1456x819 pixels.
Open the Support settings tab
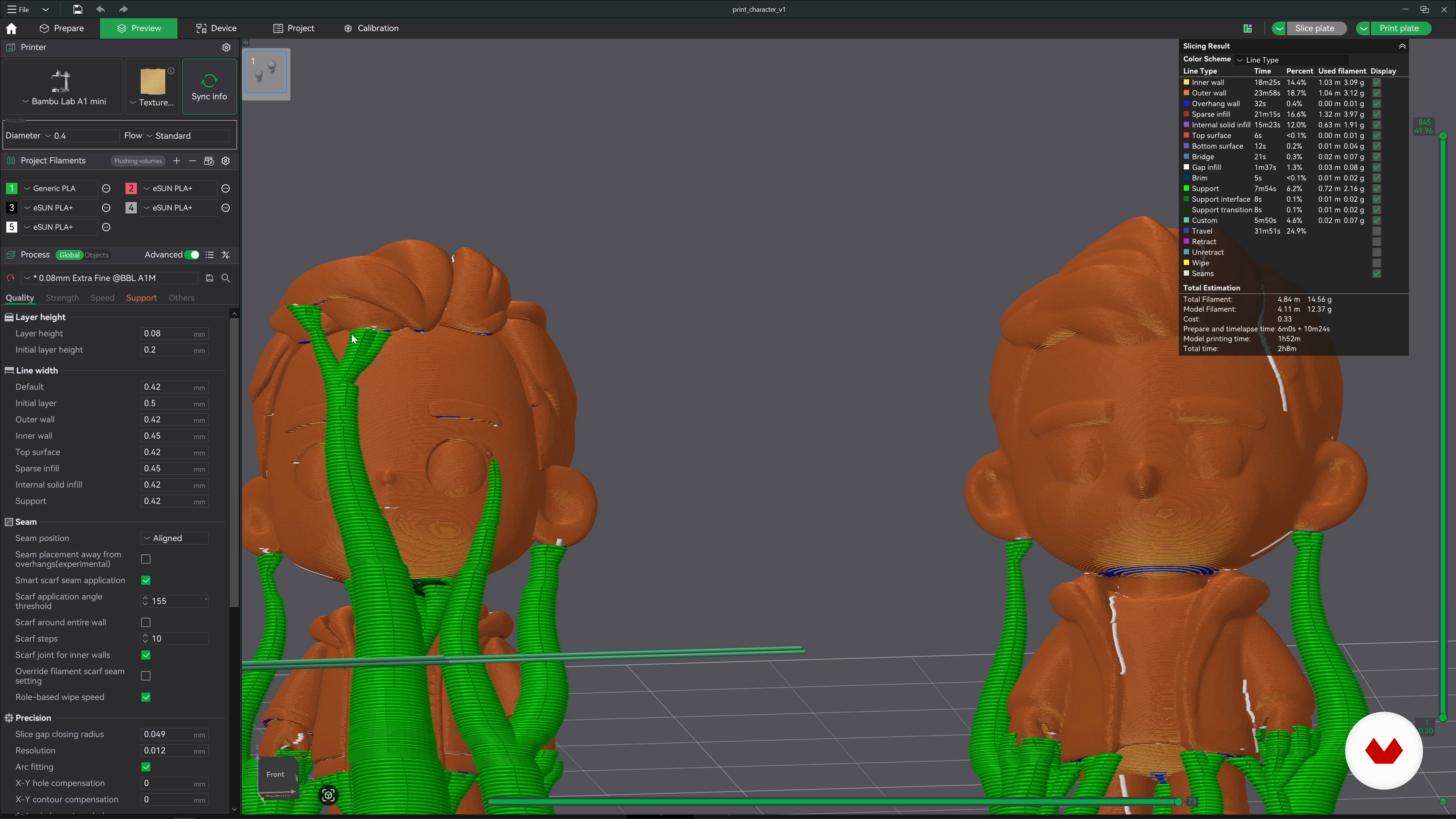pyautogui.click(x=141, y=298)
